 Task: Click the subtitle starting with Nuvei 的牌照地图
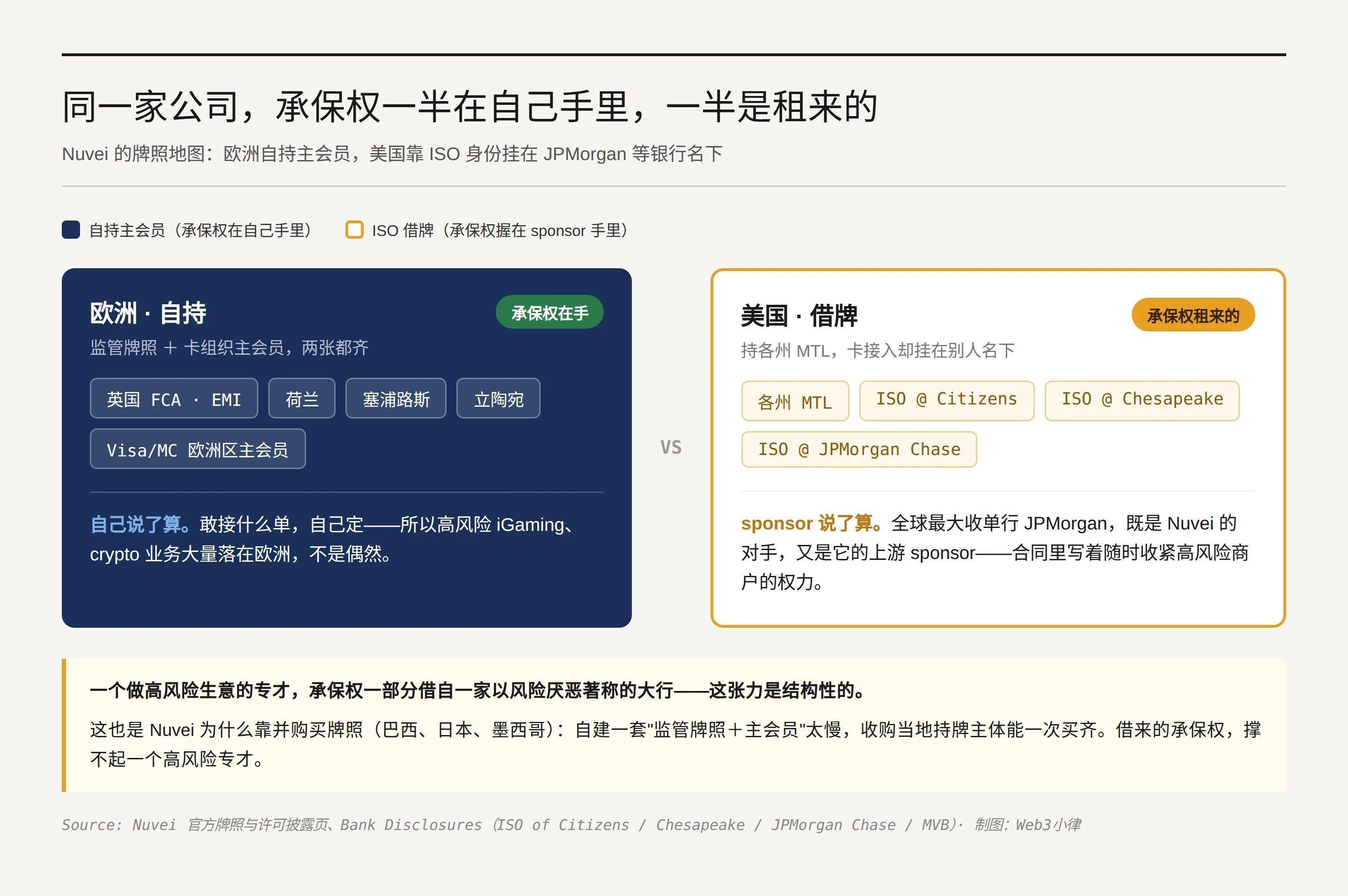point(392,154)
